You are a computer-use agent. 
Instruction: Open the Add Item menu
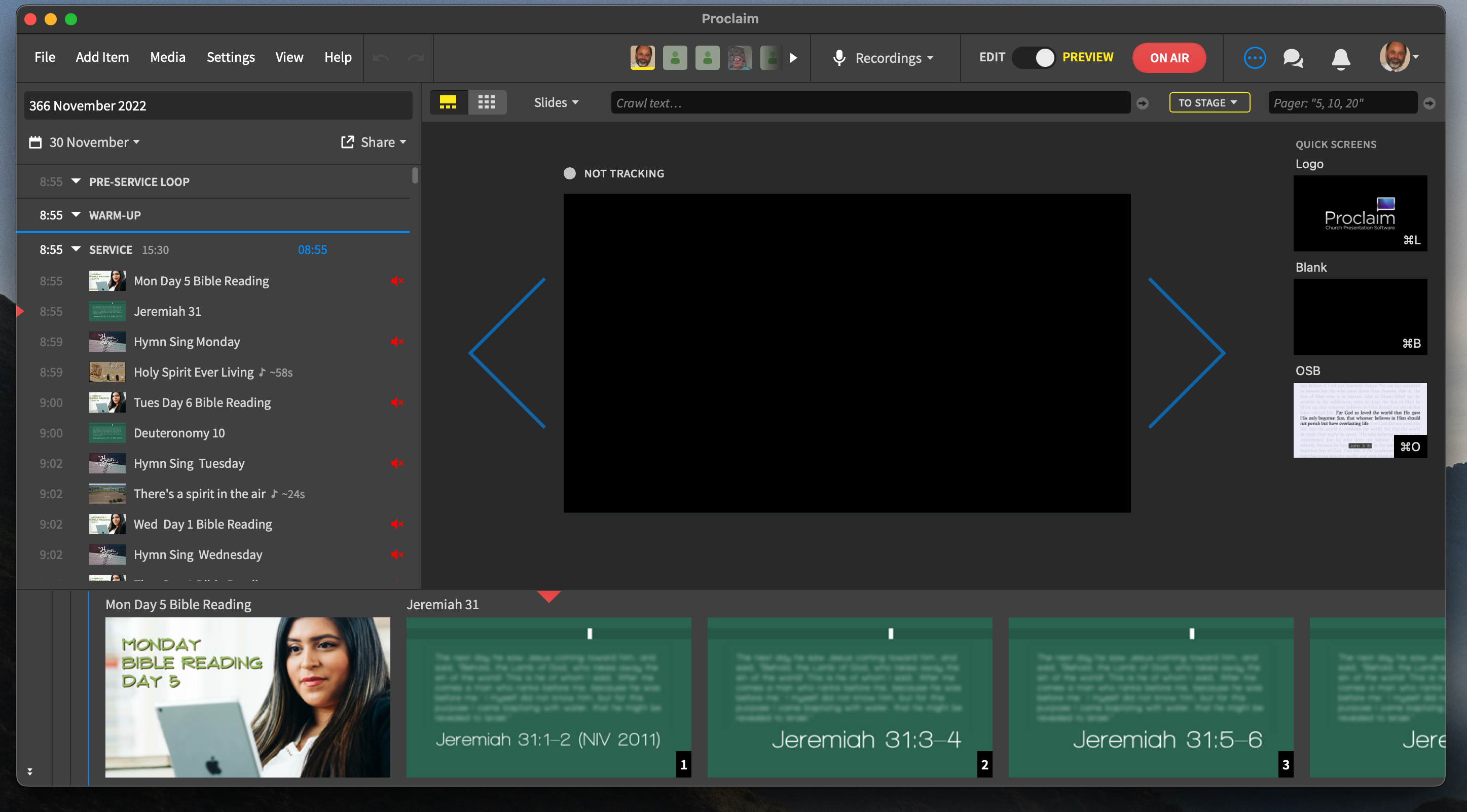pos(102,57)
